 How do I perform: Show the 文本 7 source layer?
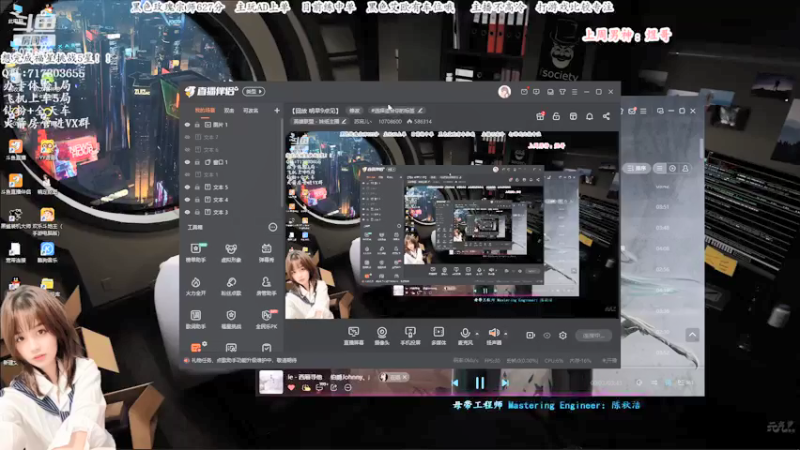click(187, 137)
